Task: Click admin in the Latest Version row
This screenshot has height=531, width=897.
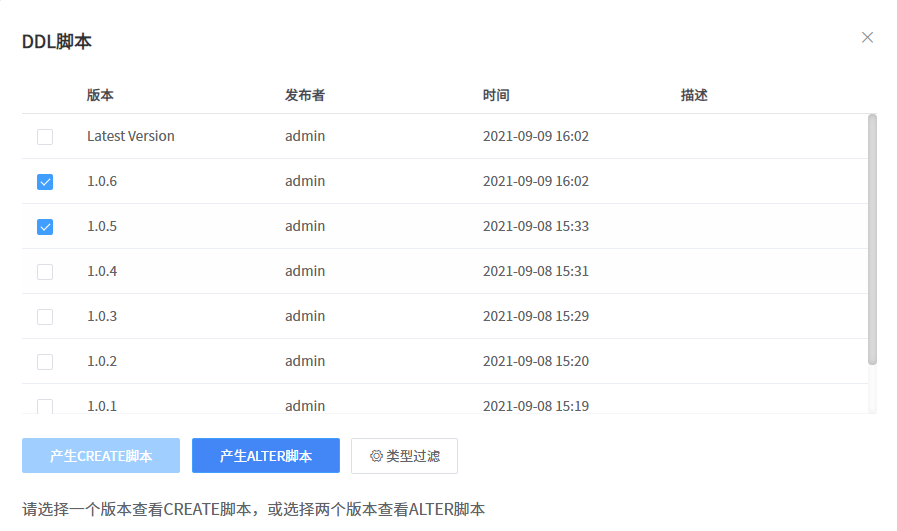Action: [305, 136]
